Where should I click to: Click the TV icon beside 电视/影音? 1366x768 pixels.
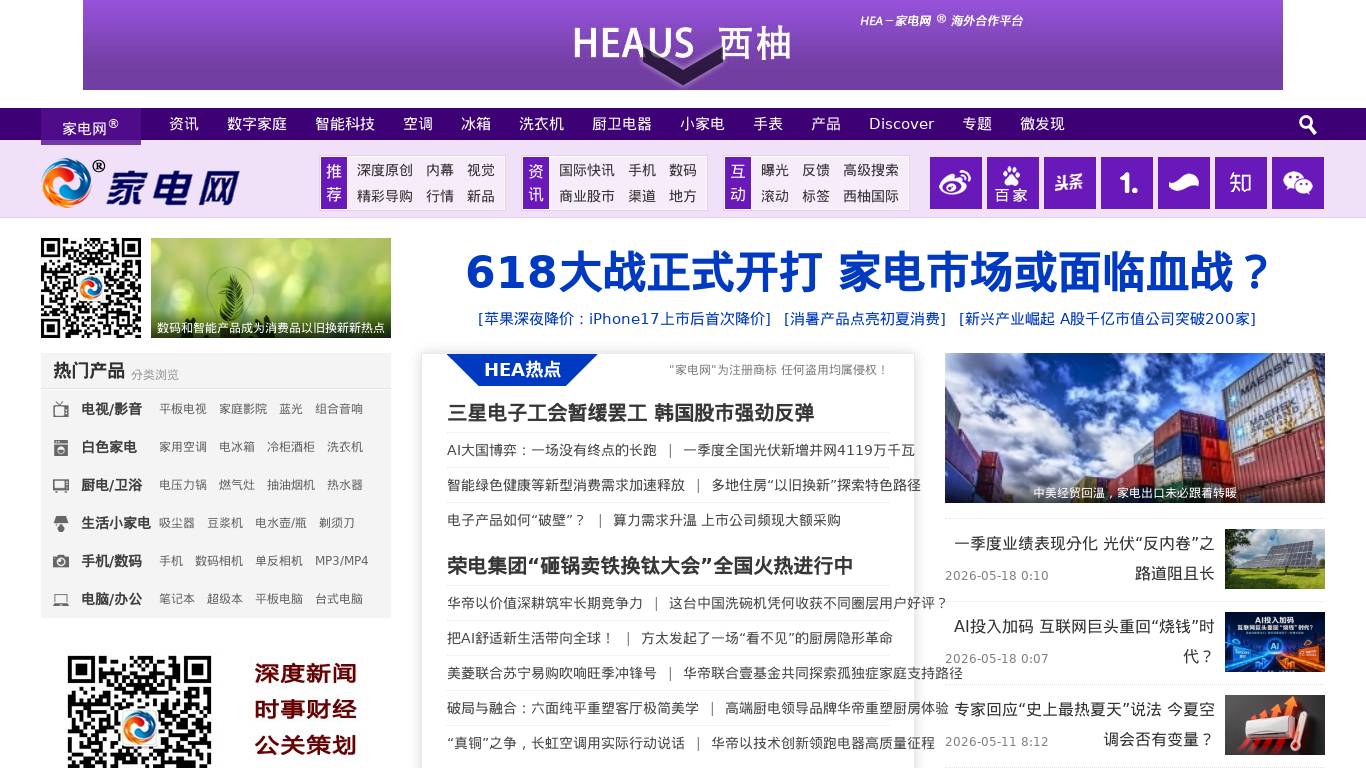(x=61, y=409)
